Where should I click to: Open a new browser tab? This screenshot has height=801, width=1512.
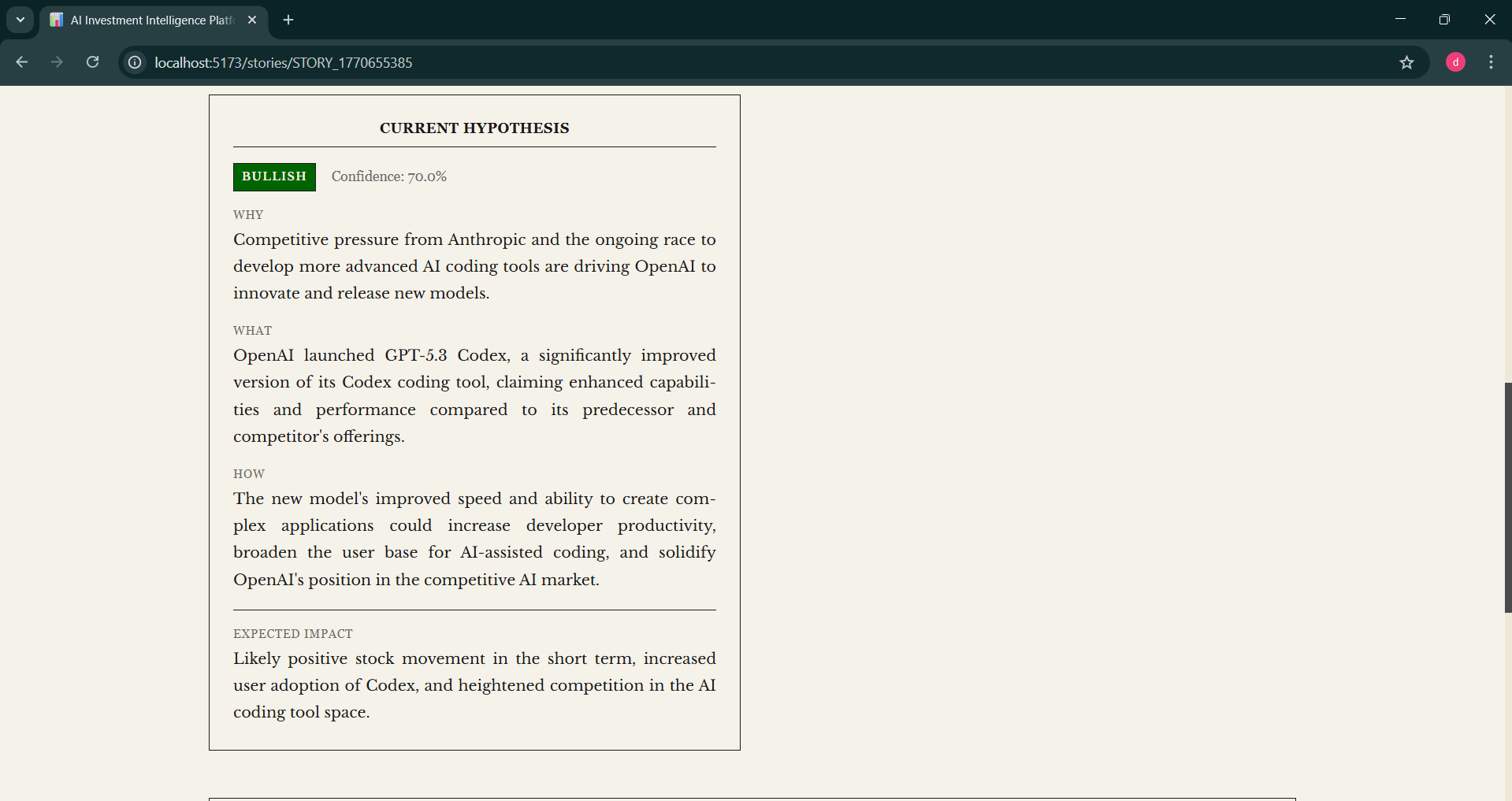[288, 20]
